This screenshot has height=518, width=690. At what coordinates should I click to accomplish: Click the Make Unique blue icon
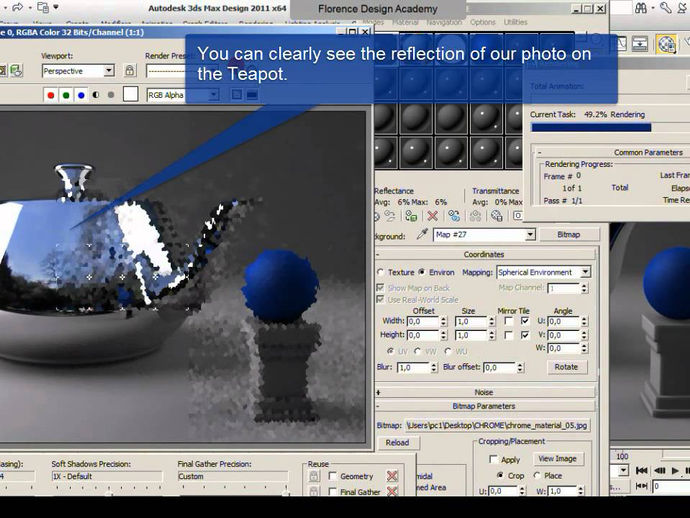(x=454, y=216)
